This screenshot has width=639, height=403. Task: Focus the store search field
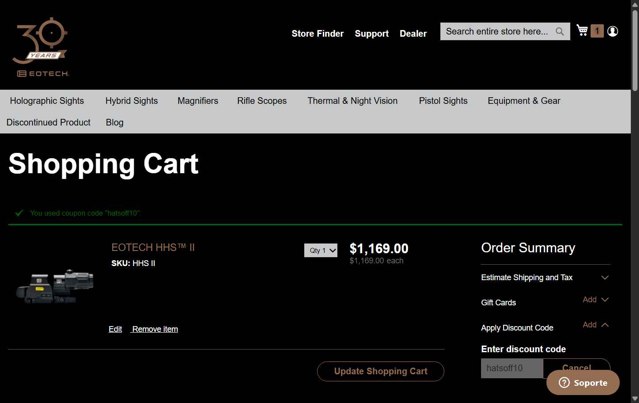point(505,31)
